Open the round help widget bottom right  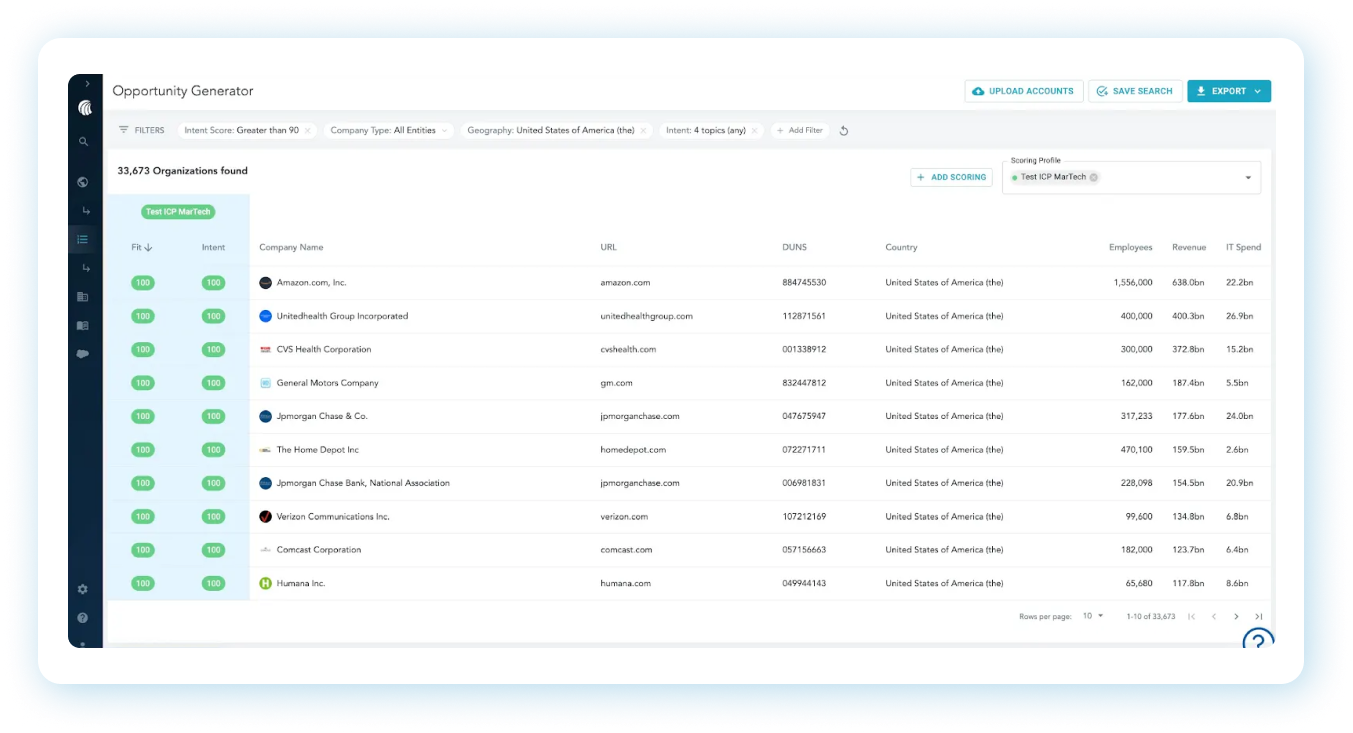pos(1258,638)
